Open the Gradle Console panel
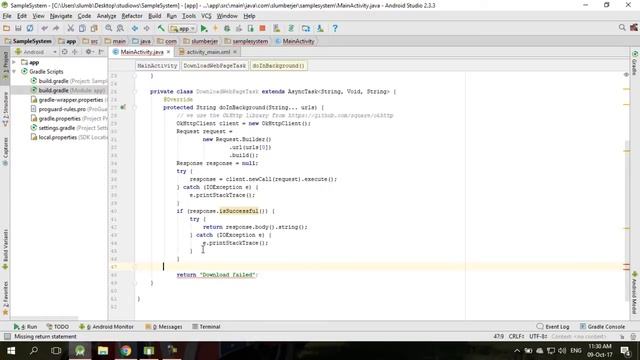 tap(602, 327)
